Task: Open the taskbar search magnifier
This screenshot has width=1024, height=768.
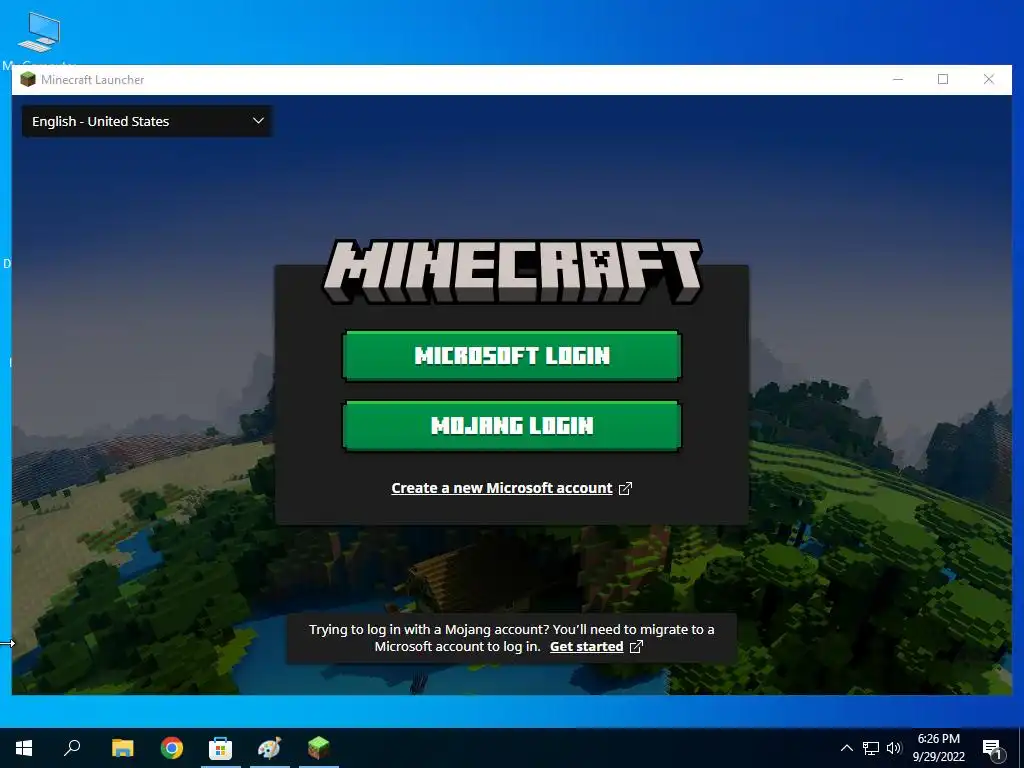Action: (x=72, y=748)
